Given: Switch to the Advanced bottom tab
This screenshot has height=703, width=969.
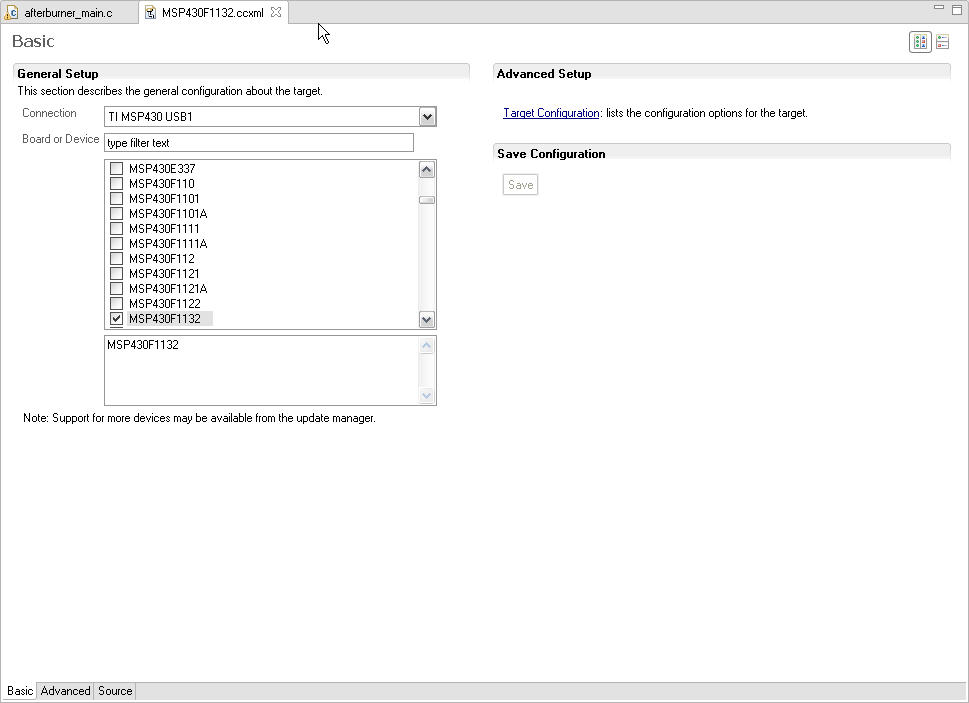Looking at the screenshot, I should (x=66, y=691).
